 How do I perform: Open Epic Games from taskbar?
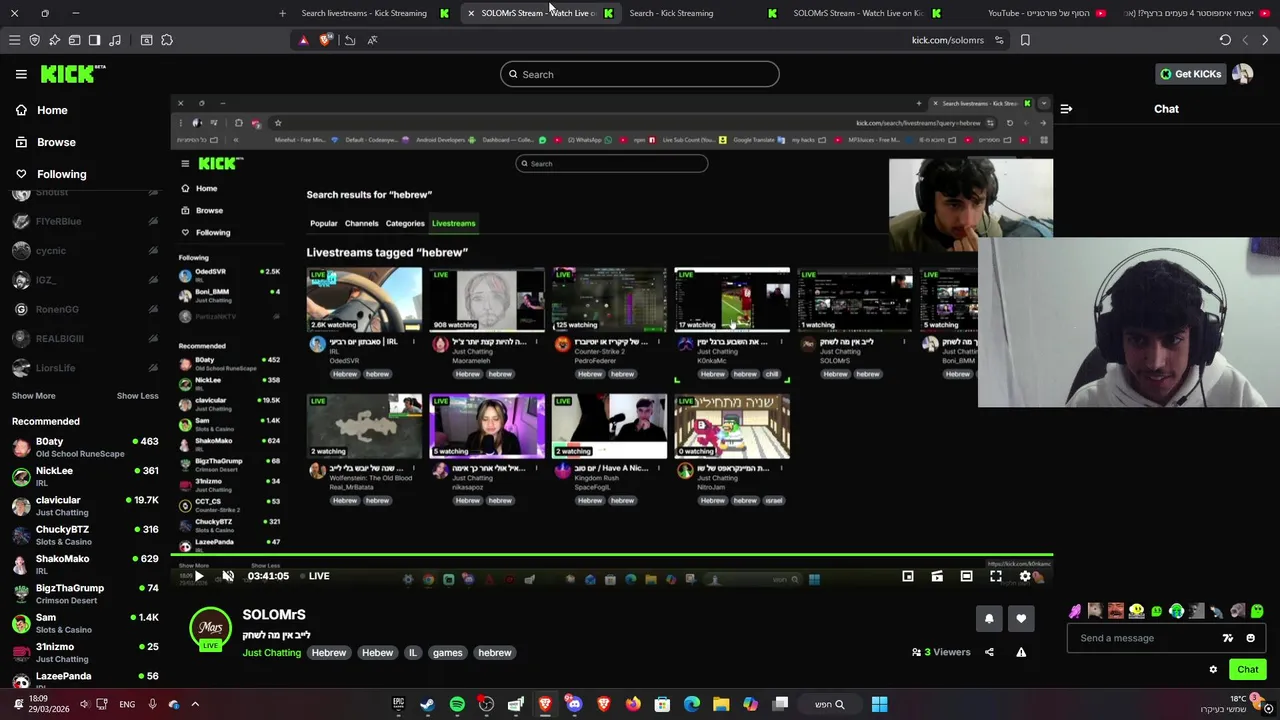coord(398,704)
